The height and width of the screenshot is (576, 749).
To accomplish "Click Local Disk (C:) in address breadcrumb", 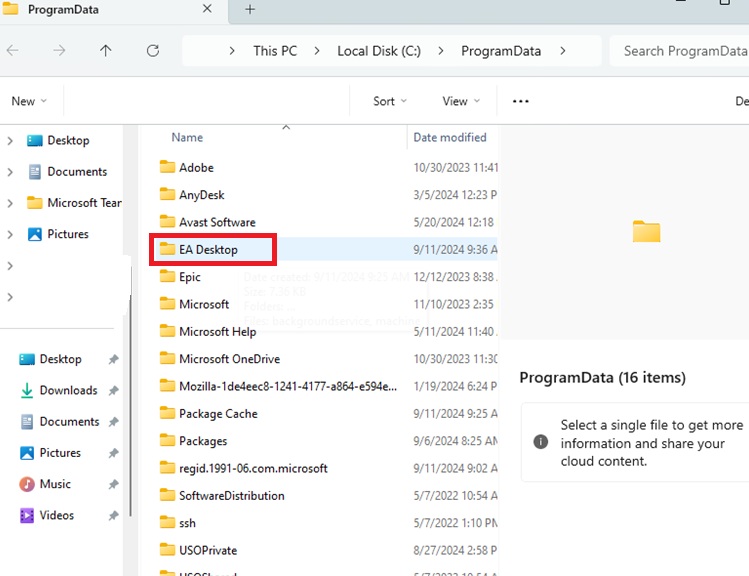I will click(378, 51).
